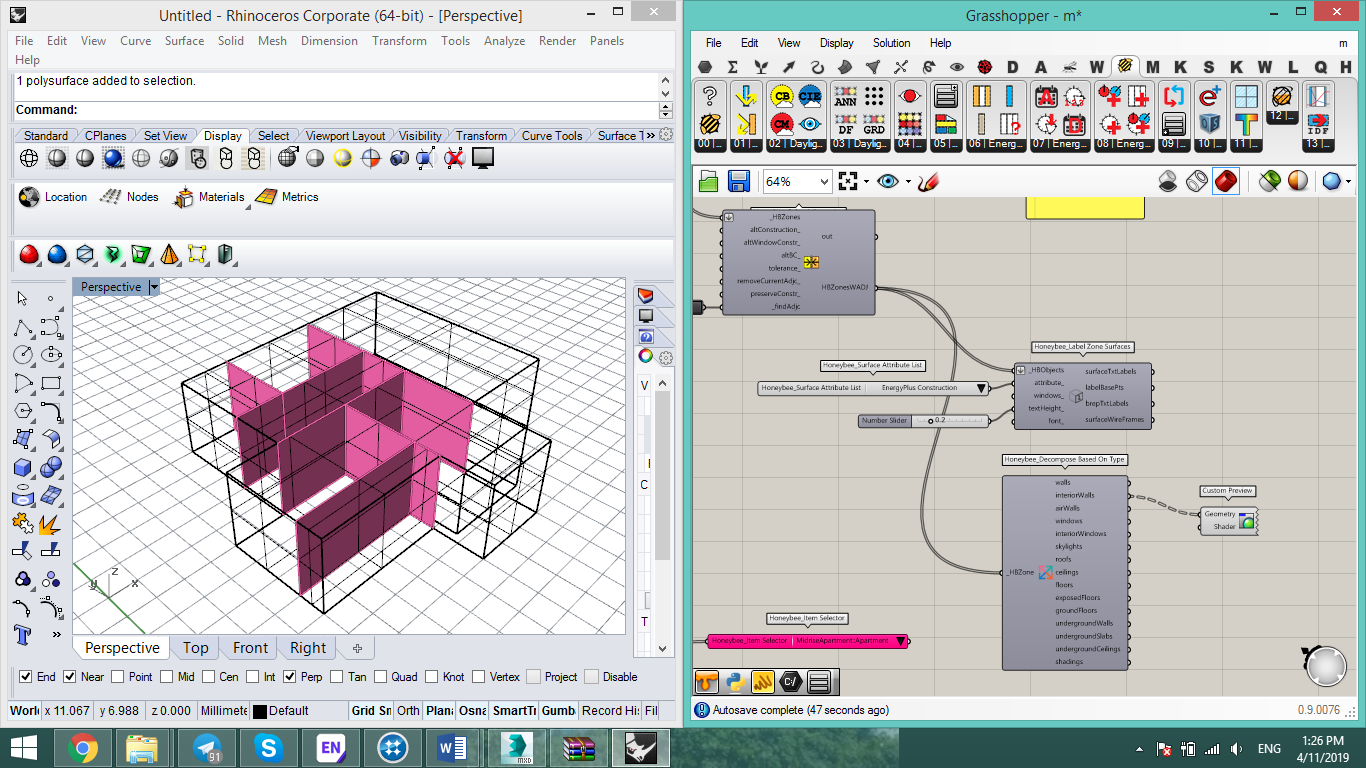Open the MidriseApartment item selector dropdown
This screenshot has height=768, width=1366.
click(901, 641)
